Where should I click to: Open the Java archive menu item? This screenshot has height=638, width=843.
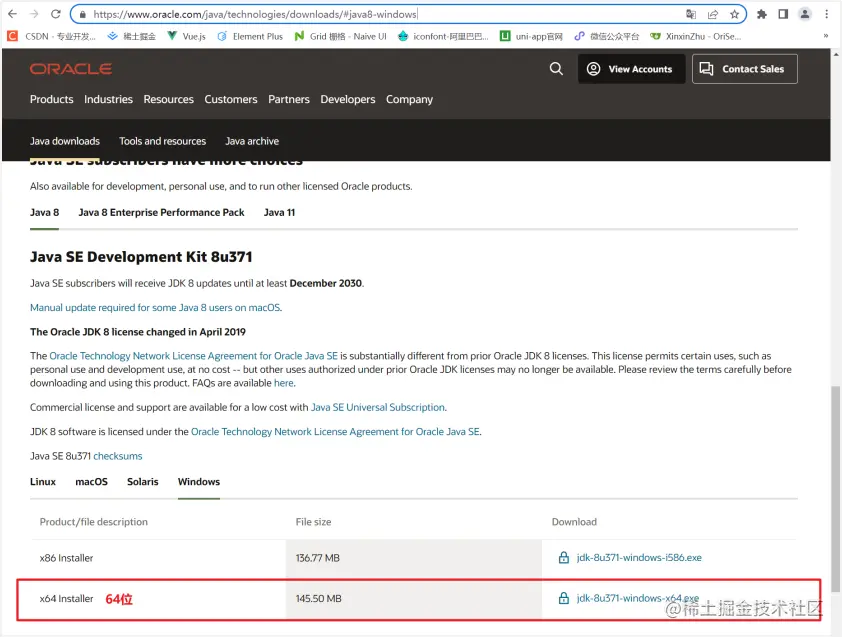pyautogui.click(x=252, y=141)
